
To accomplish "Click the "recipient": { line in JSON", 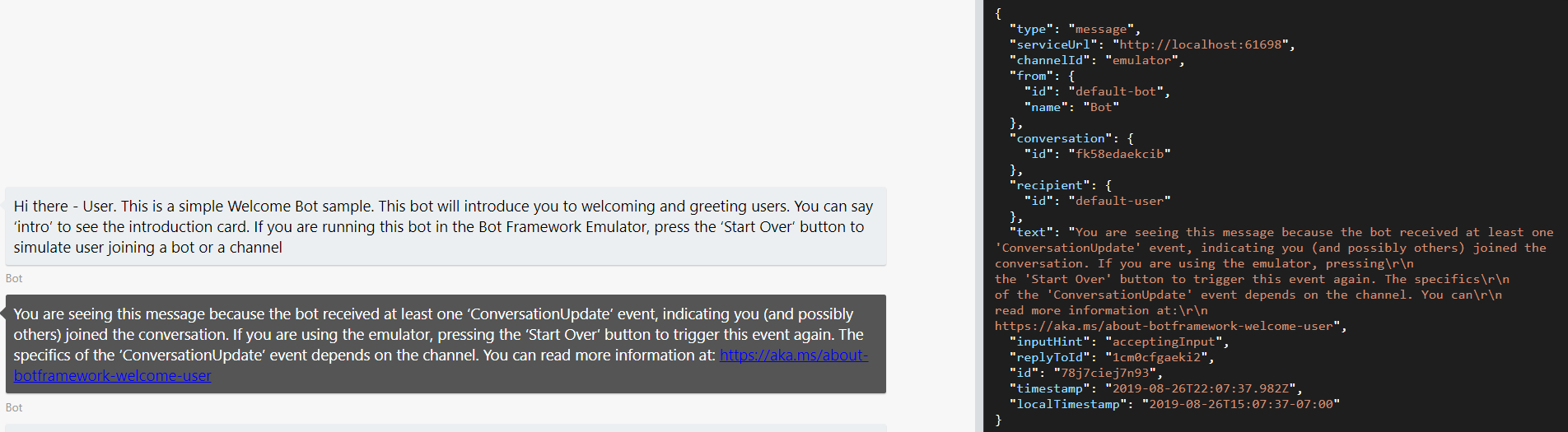I will tap(1061, 185).
